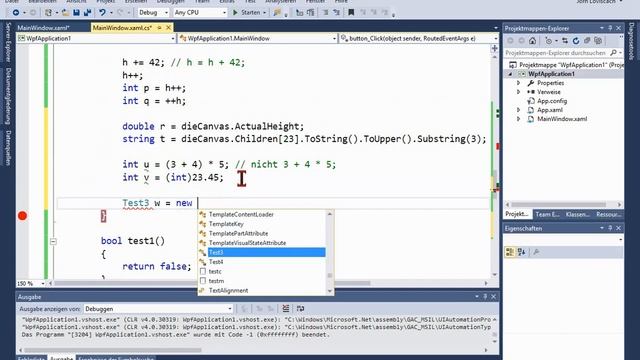Image resolution: width=640 pixels, height=360 pixels.
Task: Switch to the MainWindow.xaml* tab
Action: pos(43,28)
